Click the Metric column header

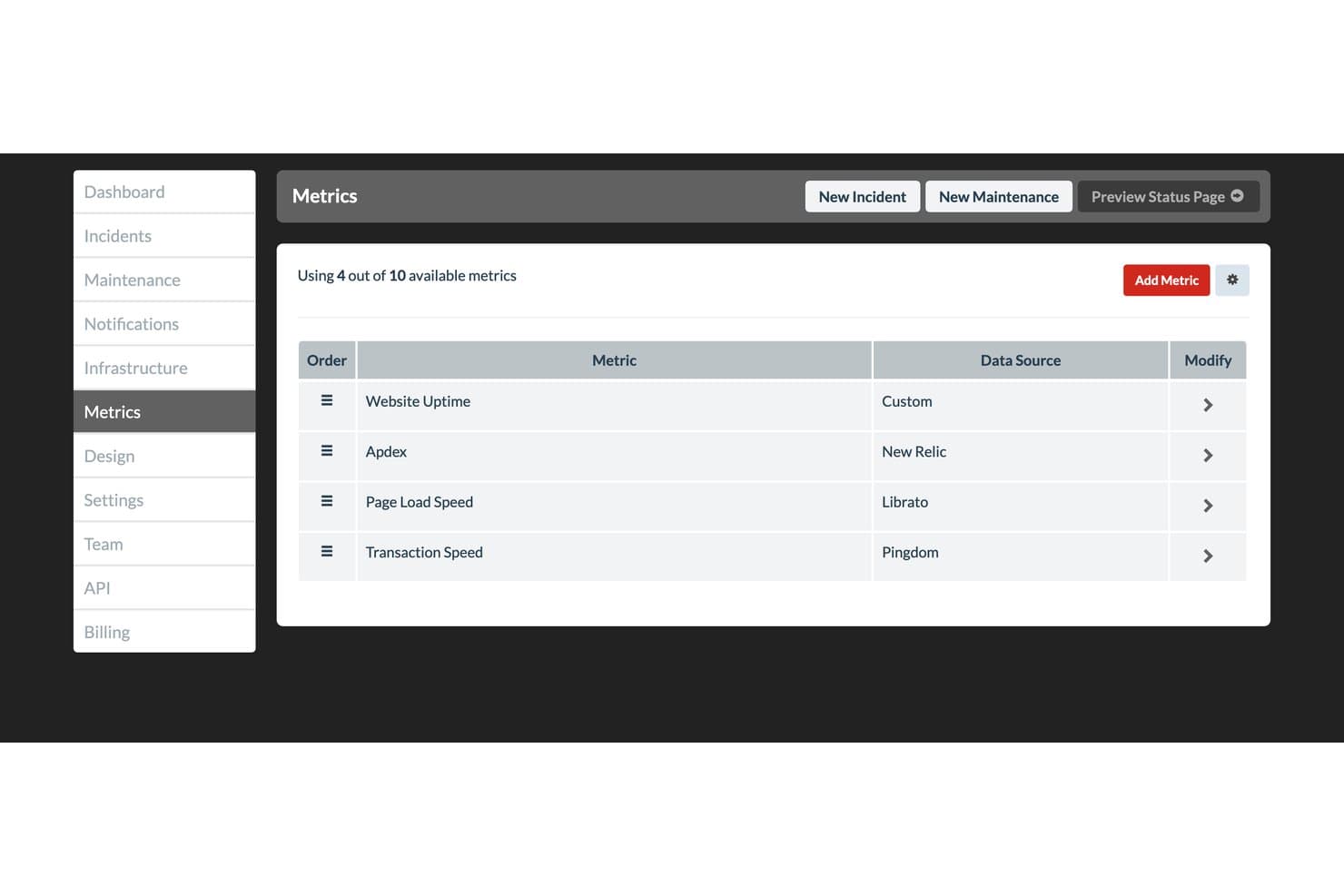[614, 360]
